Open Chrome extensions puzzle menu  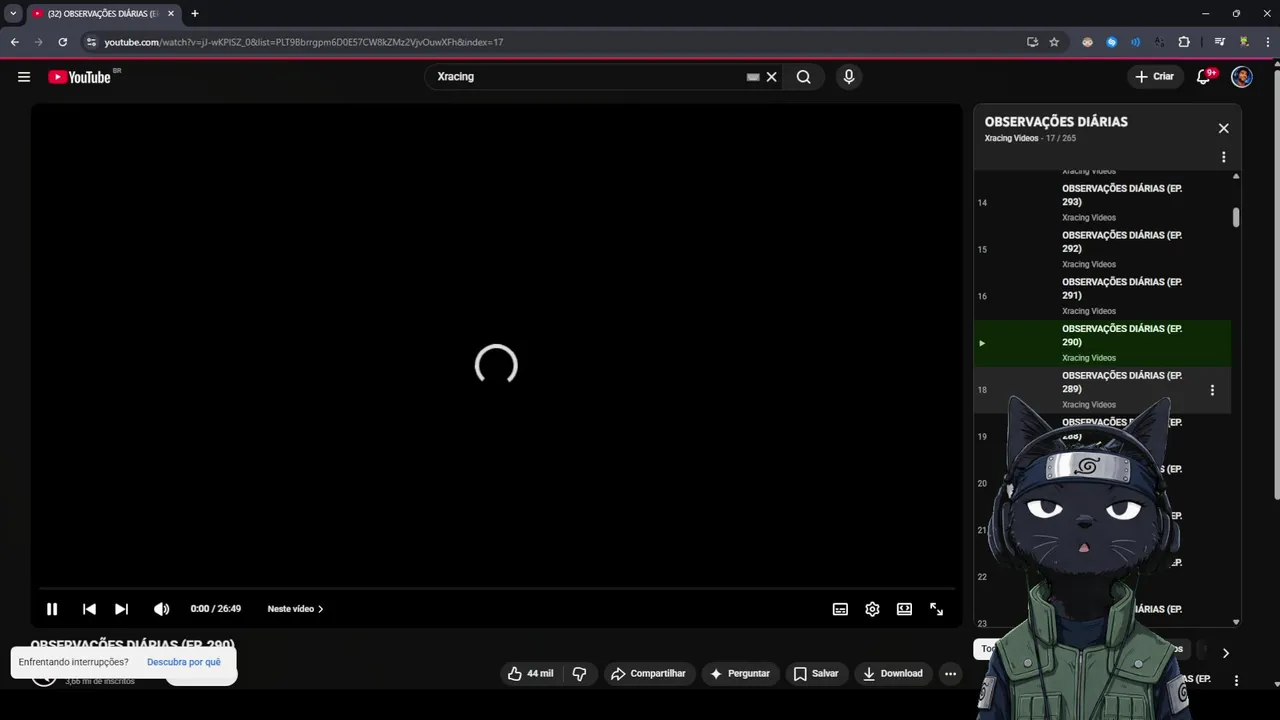[1184, 42]
